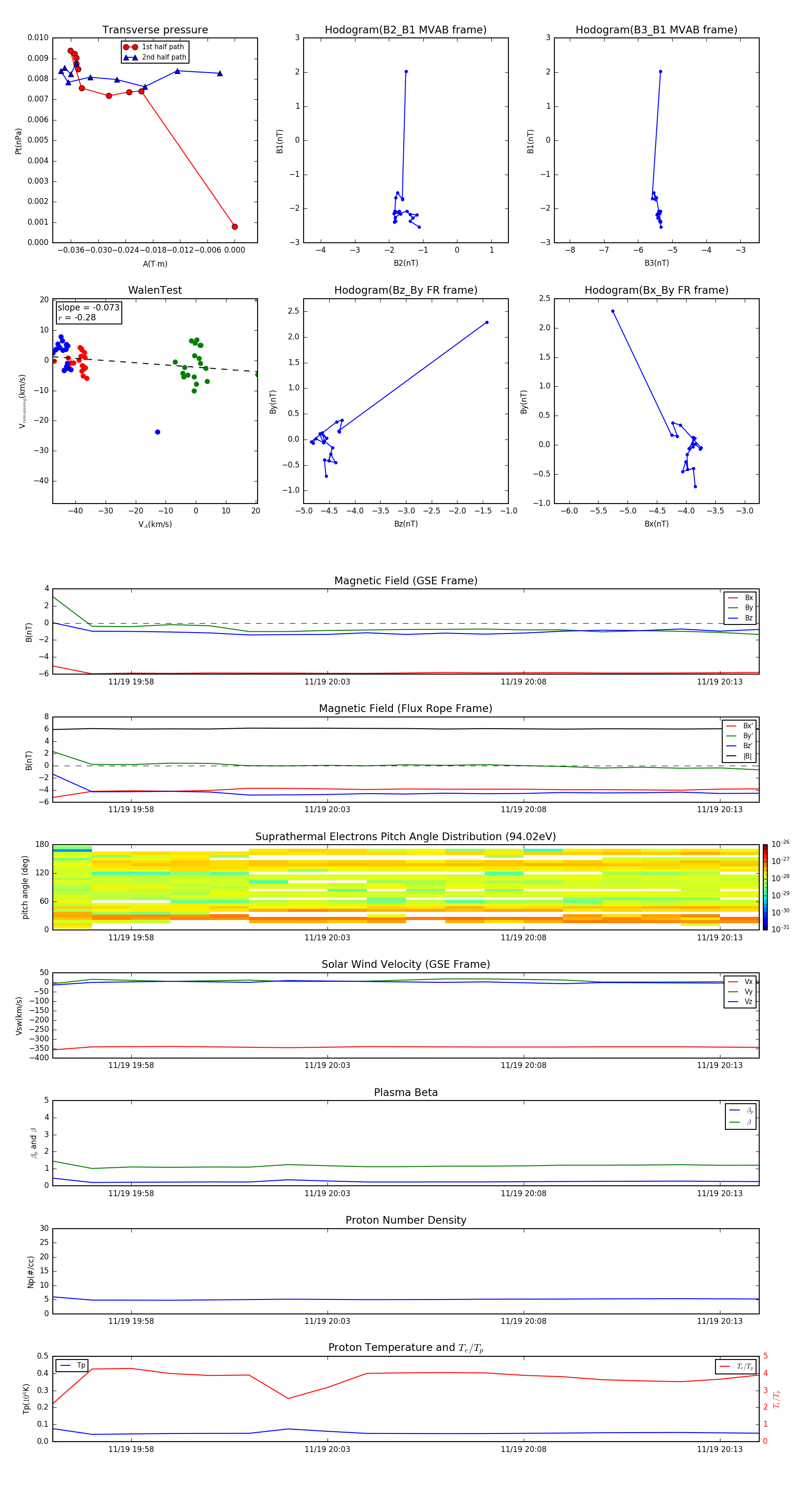The image size is (812, 1489).
Task: Click the 'pitch angle (deg)' y-axis label
Action: click(25, 887)
